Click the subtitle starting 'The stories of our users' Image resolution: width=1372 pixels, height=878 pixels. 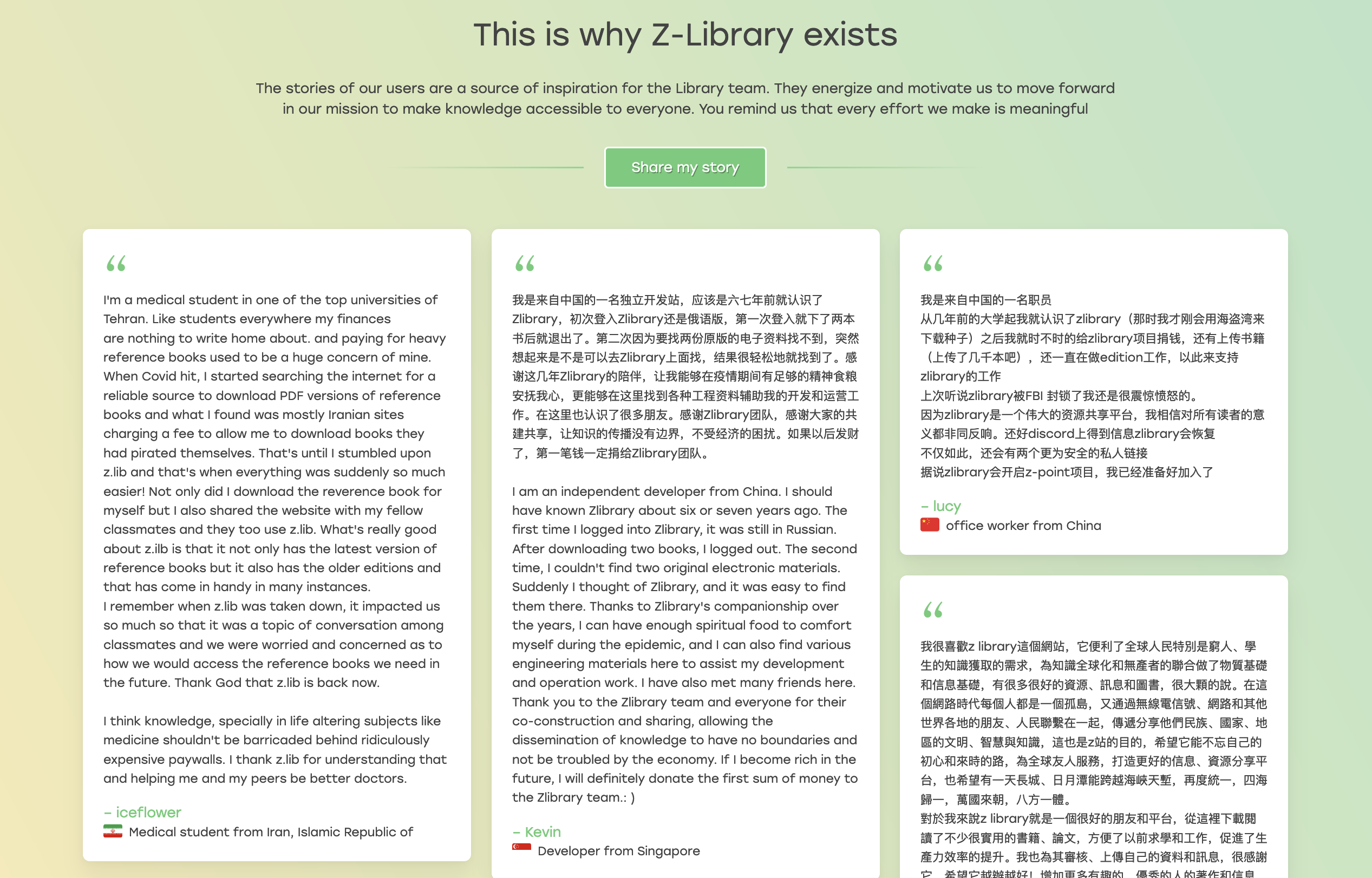pyautogui.click(x=685, y=98)
